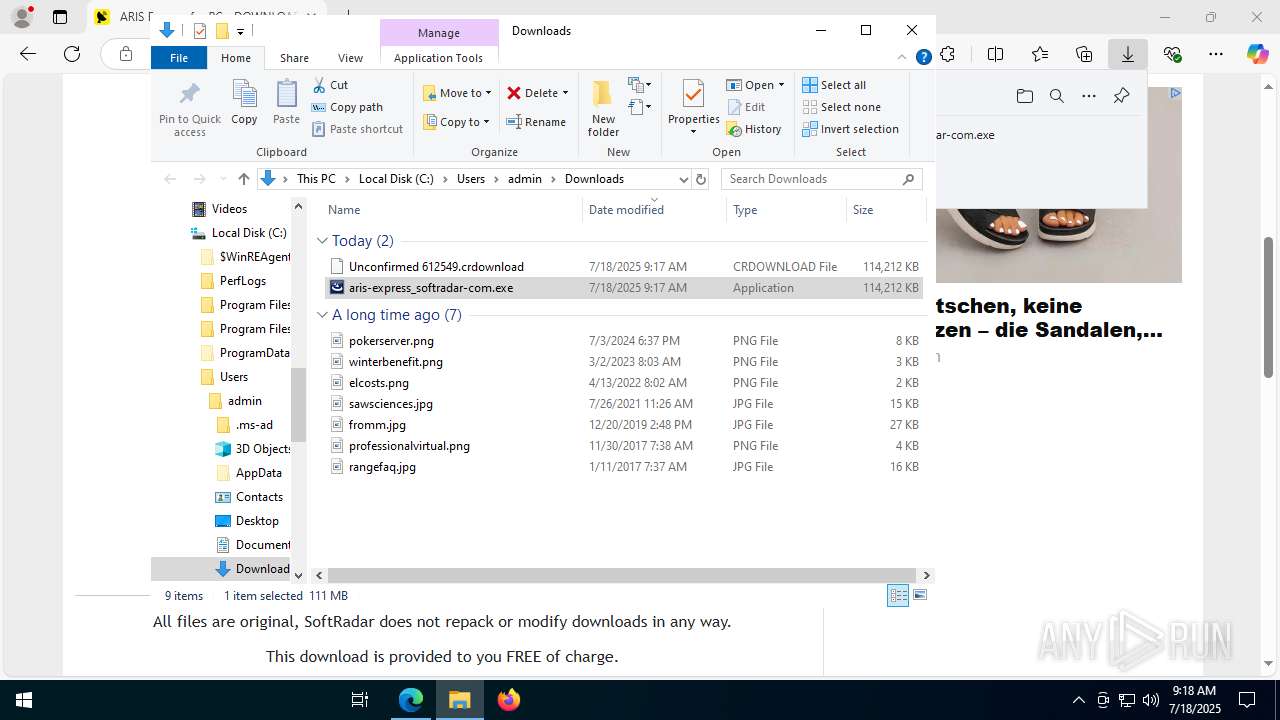This screenshot has height=720, width=1280.
Task: Pin the Edge downloads panel
Action: (1121, 96)
